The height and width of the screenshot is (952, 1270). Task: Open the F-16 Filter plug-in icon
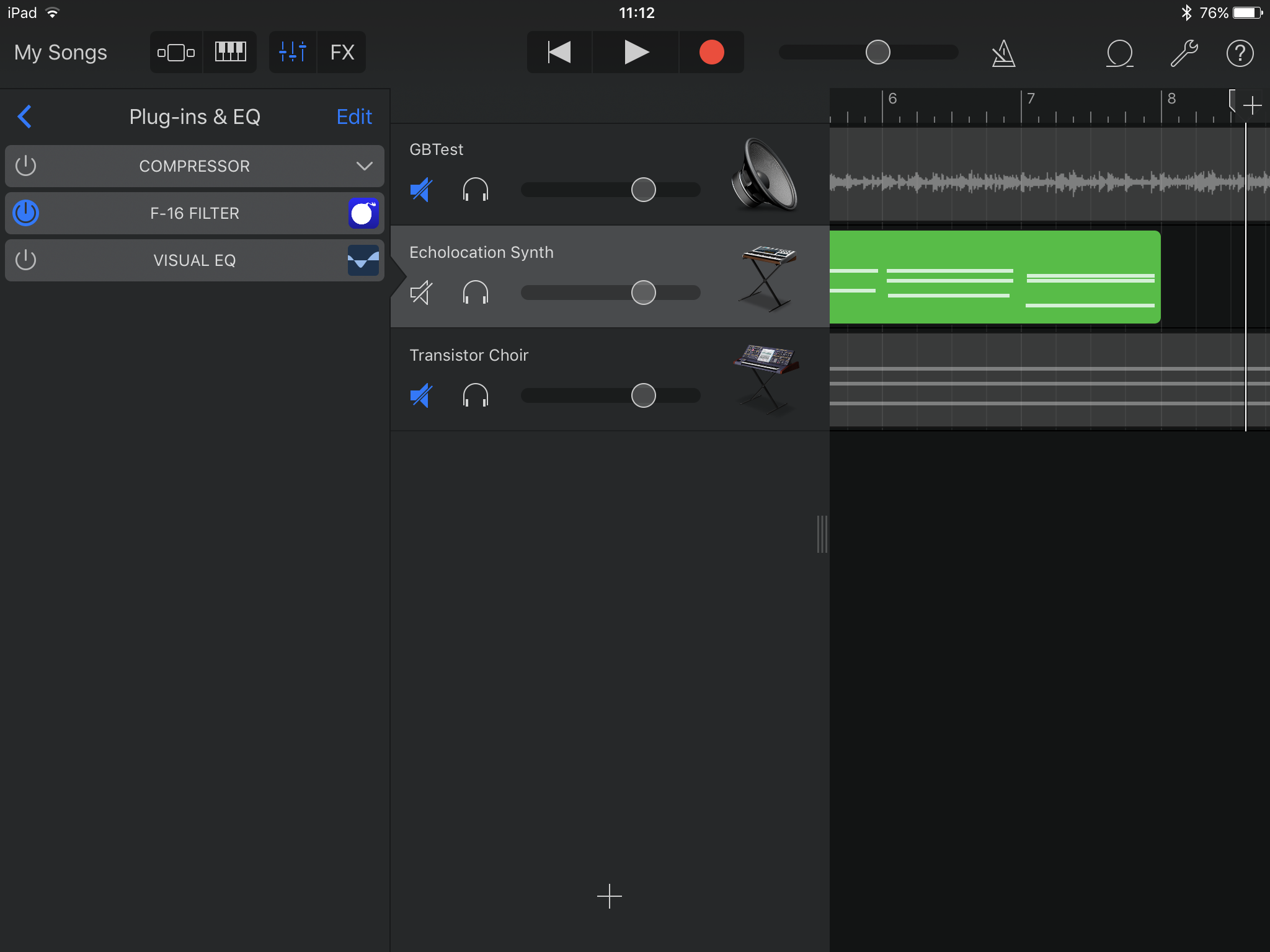(363, 213)
